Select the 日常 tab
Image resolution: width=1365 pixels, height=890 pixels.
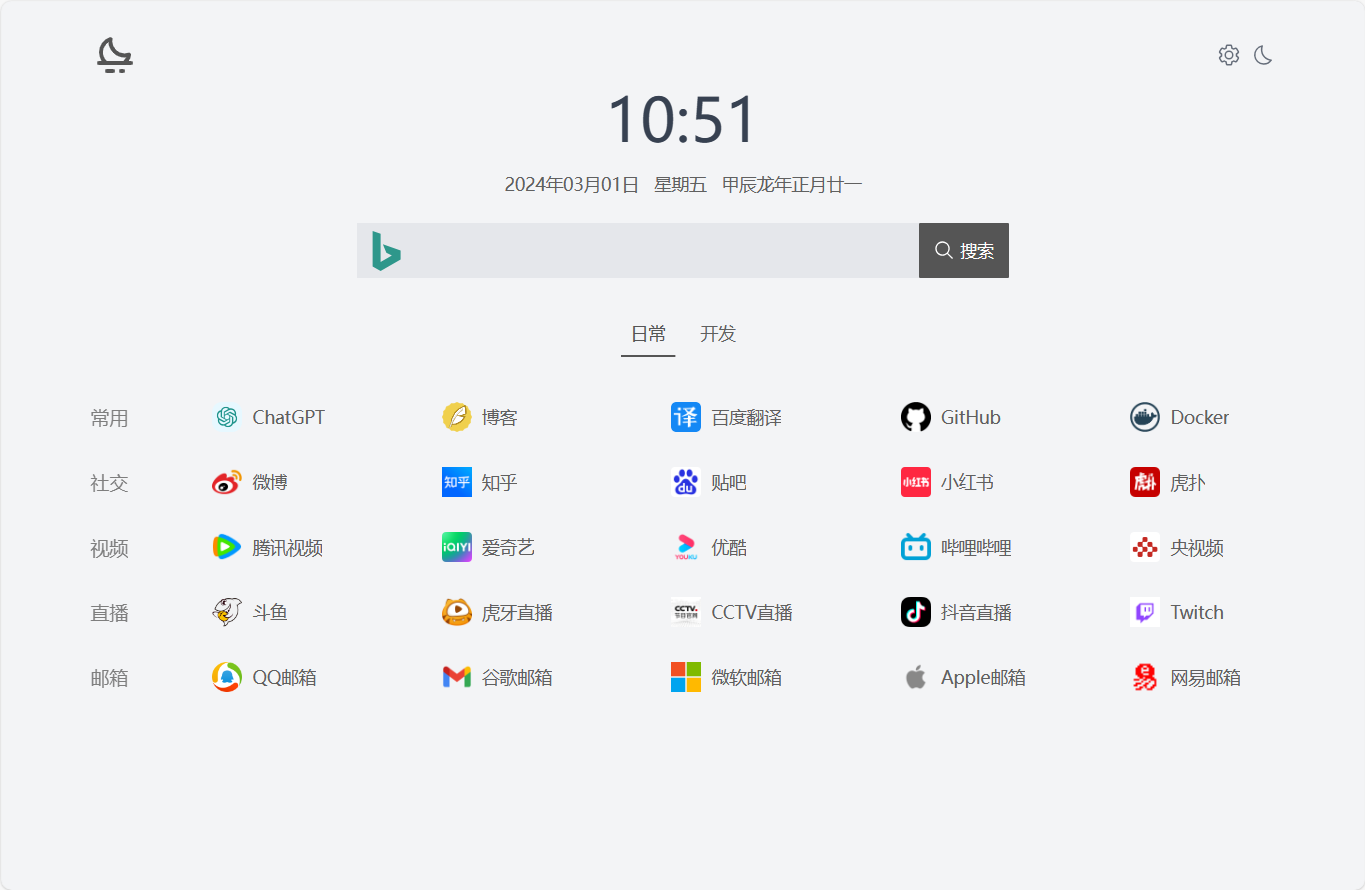pyautogui.click(x=648, y=334)
